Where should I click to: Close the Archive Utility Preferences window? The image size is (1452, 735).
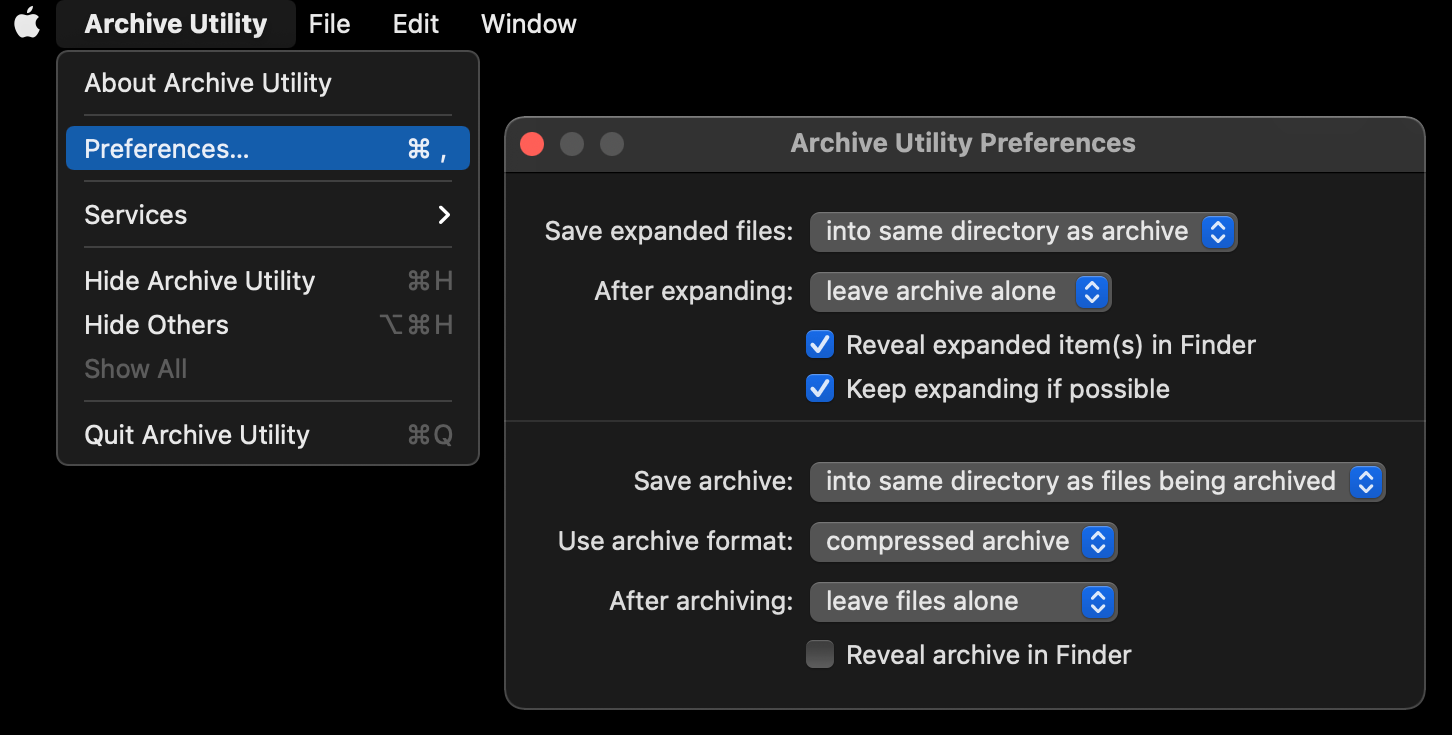pos(532,144)
